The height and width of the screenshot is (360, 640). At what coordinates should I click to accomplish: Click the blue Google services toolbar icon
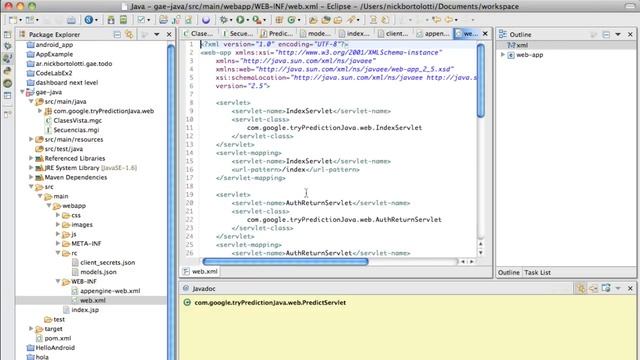coord(89,20)
